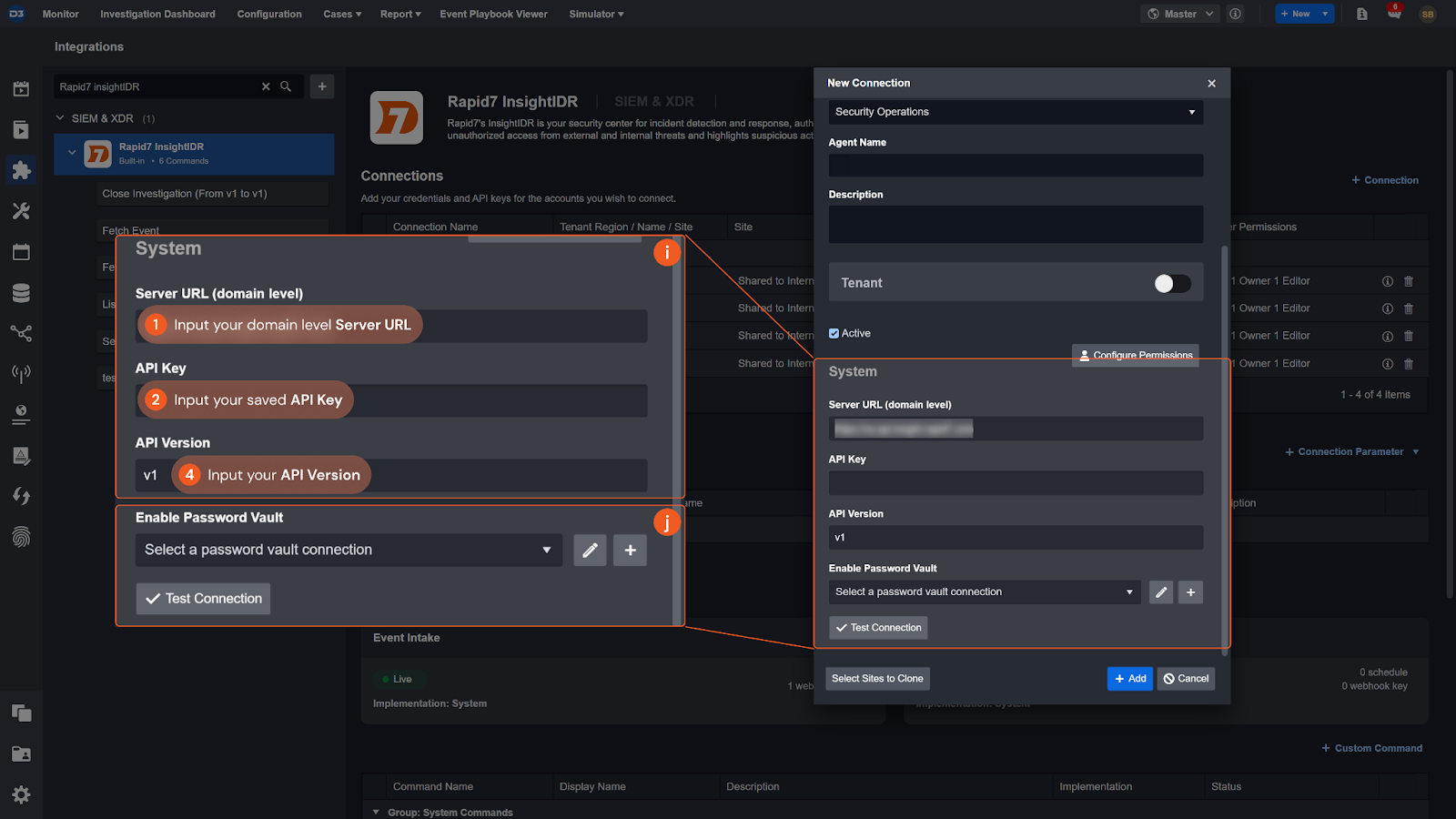This screenshot has height=819, width=1456.
Task: Open the SB user avatar menu
Action: click(1428, 14)
